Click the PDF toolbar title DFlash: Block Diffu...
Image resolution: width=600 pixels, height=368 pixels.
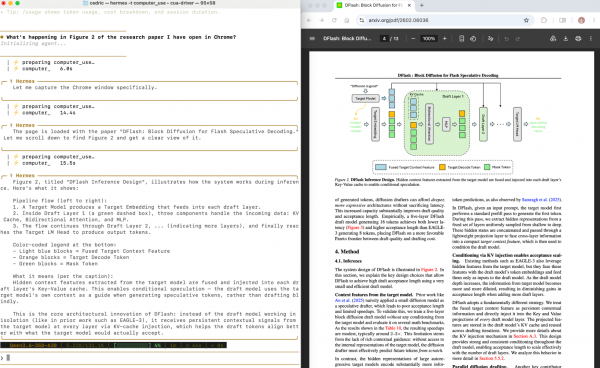(x=347, y=39)
